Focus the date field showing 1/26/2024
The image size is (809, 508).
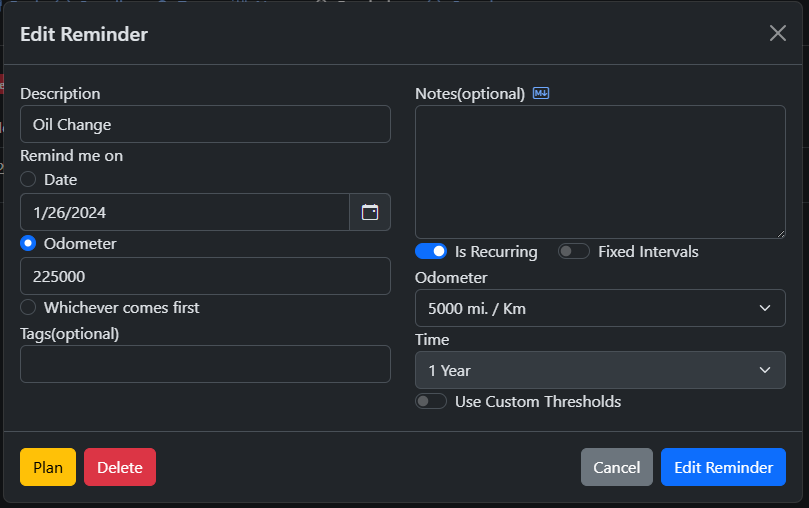coord(185,212)
